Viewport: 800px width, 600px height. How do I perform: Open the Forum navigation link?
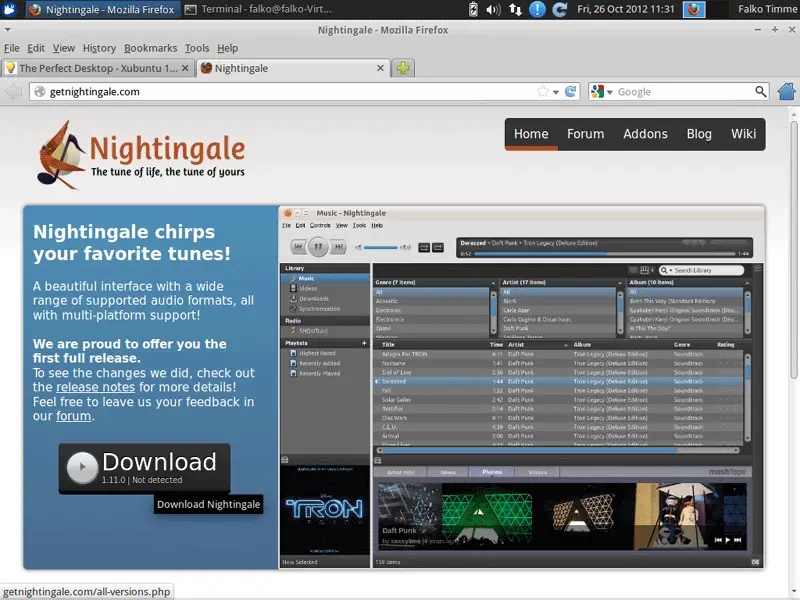[x=586, y=134]
